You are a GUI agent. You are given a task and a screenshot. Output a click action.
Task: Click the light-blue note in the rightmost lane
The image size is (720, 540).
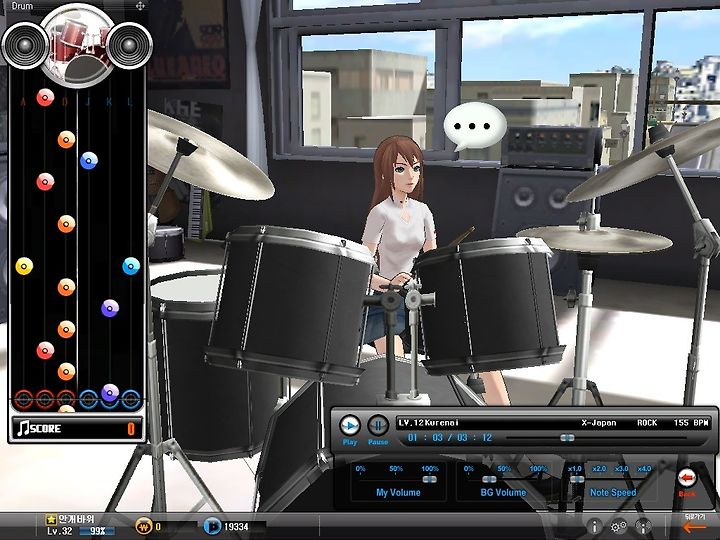pyautogui.click(x=131, y=266)
